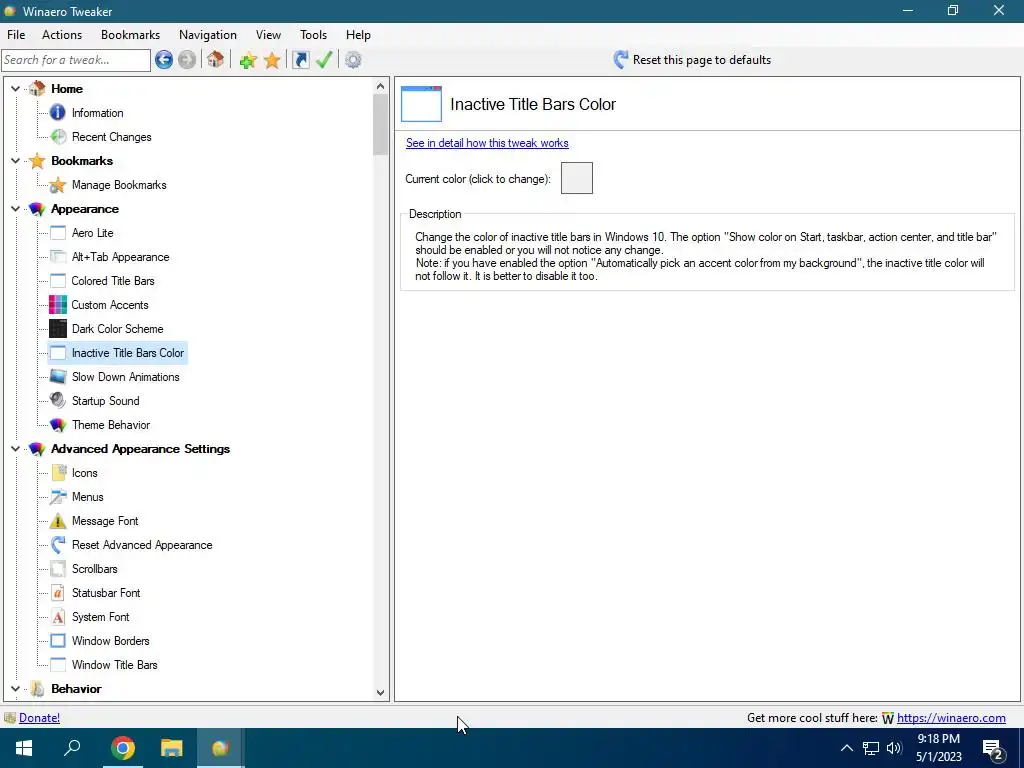Open 'See in detail how this tweak works' link
Viewport: 1024px width, 768px height.
[x=487, y=143]
